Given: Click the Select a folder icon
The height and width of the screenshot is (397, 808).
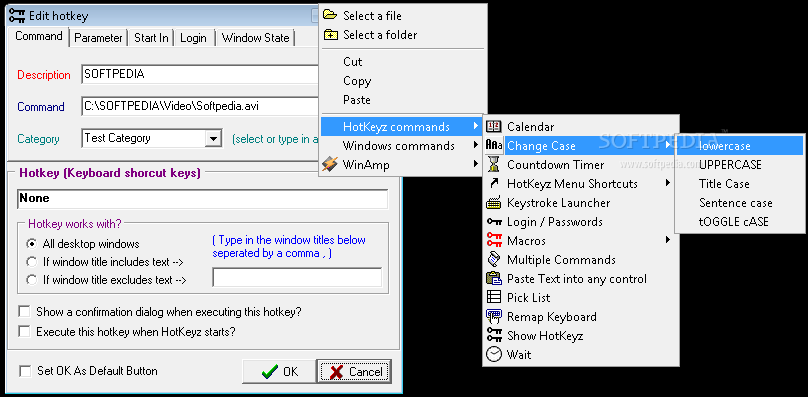Looking at the screenshot, I should (330, 35).
